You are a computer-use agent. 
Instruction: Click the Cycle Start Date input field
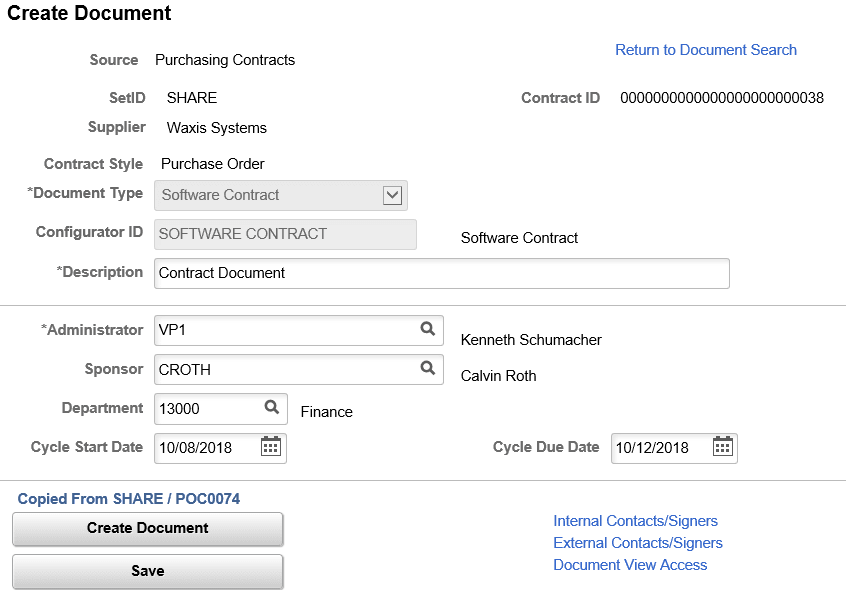coord(205,447)
